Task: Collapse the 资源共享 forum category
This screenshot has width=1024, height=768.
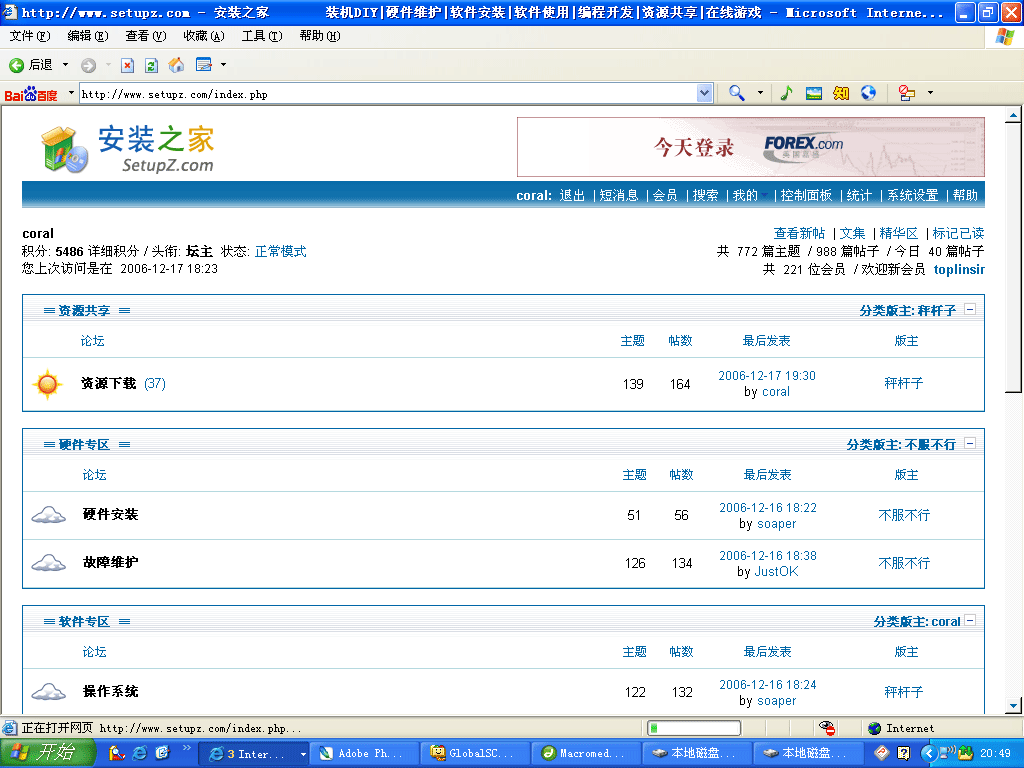Action: click(970, 310)
